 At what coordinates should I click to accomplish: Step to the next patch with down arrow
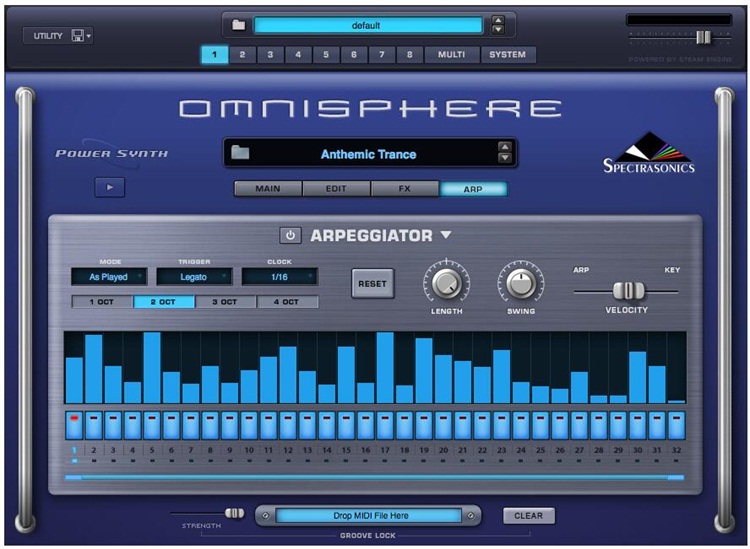505,158
